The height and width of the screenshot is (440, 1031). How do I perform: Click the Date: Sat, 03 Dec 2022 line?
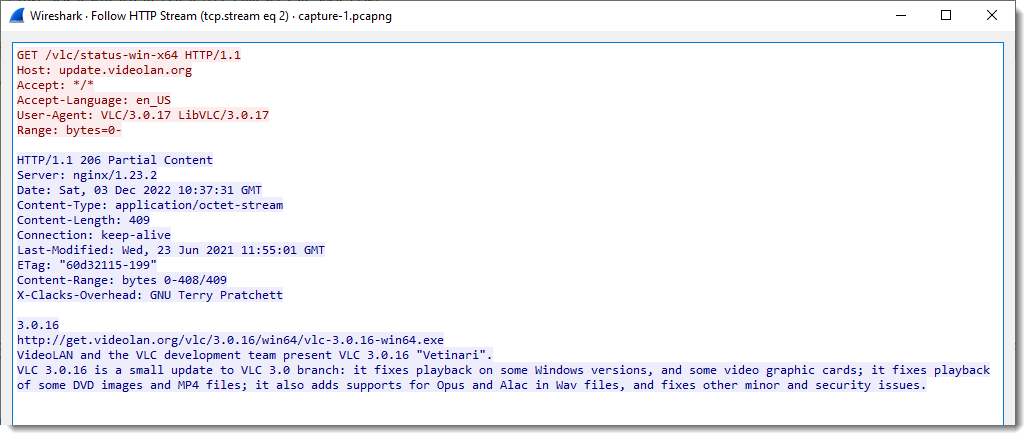click(x=139, y=190)
